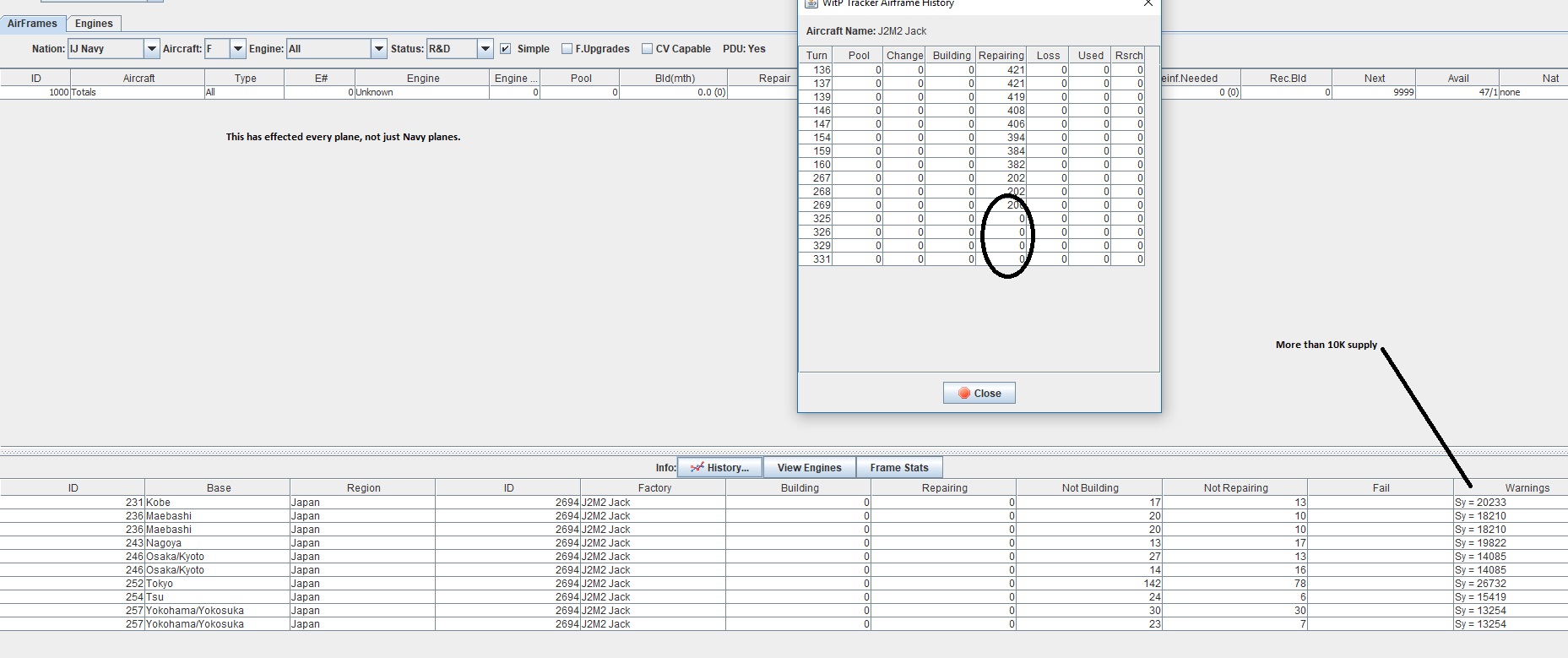Open the Engine dropdown showing All

[379, 49]
